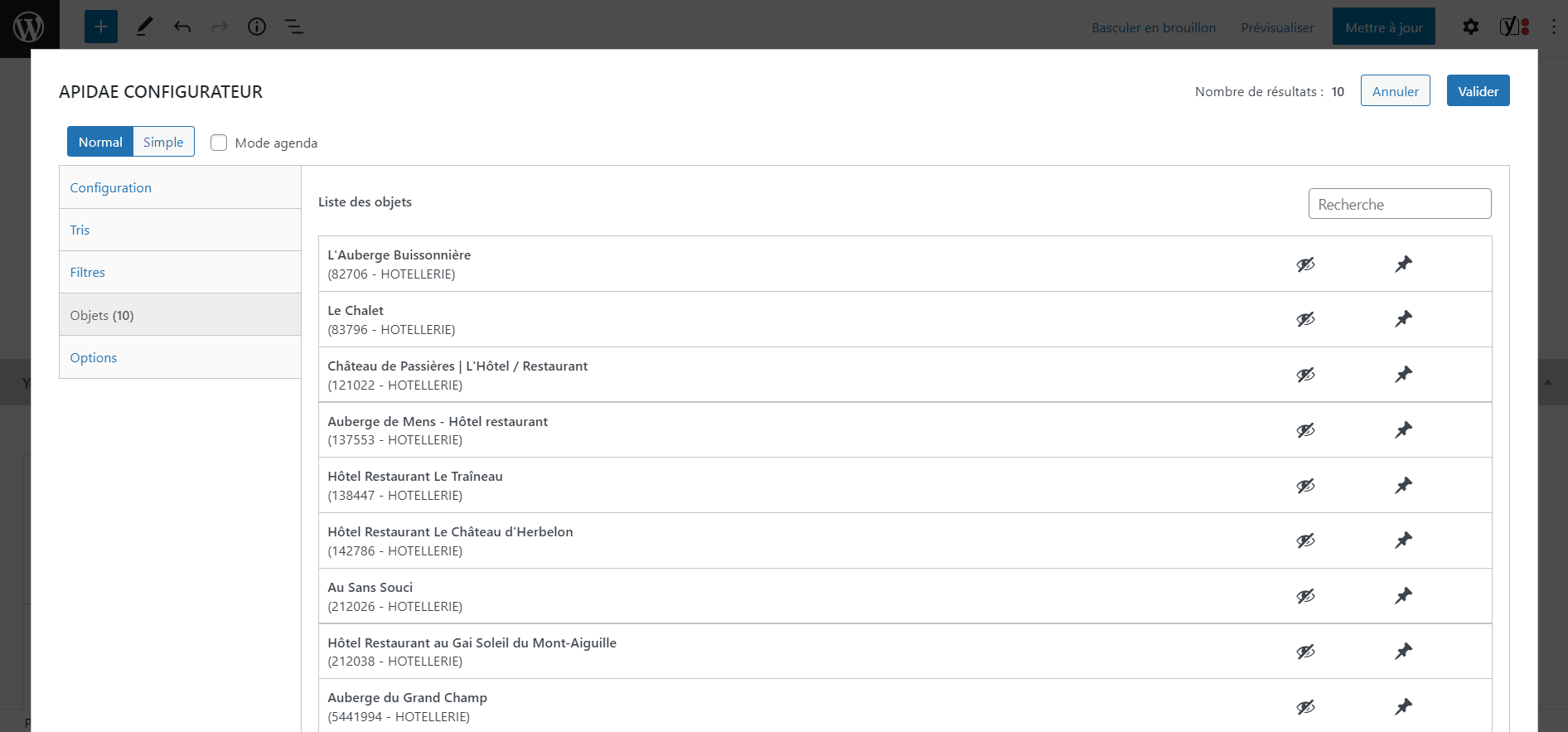Image resolution: width=1568 pixels, height=732 pixels.
Task: Click the undo arrow icon
Action: tap(182, 27)
